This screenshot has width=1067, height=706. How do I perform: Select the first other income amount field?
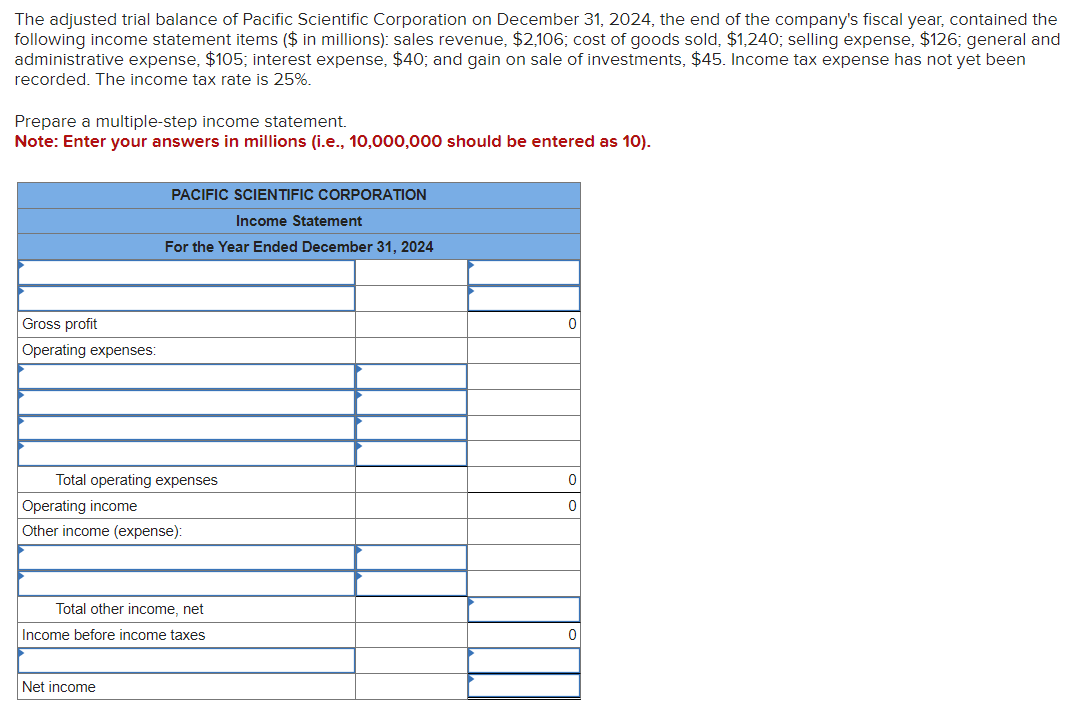click(411, 558)
